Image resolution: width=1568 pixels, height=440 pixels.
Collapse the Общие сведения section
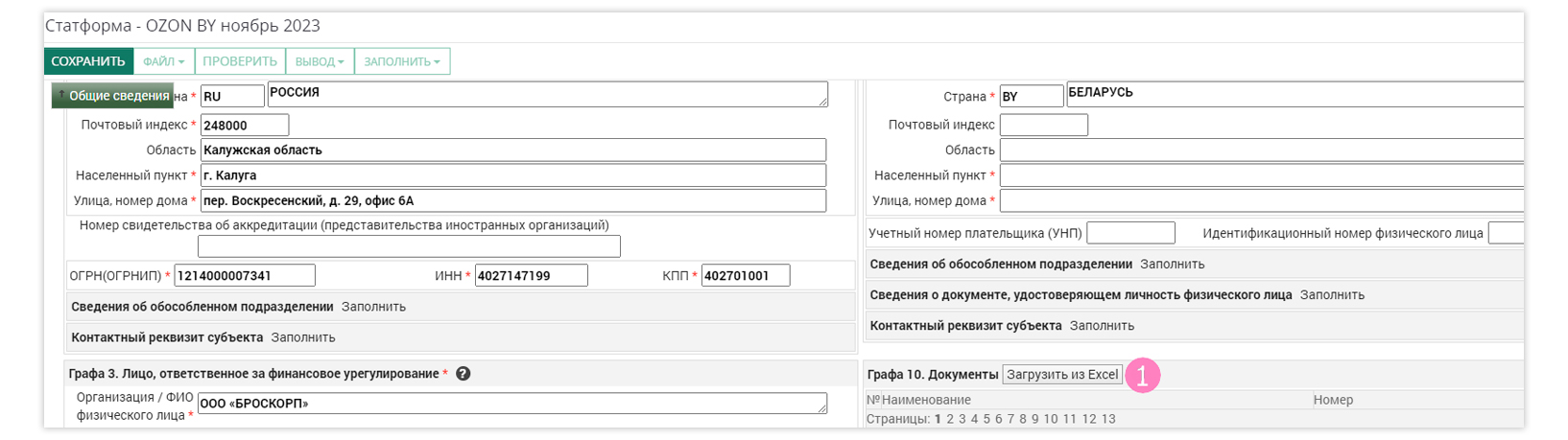point(112,96)
